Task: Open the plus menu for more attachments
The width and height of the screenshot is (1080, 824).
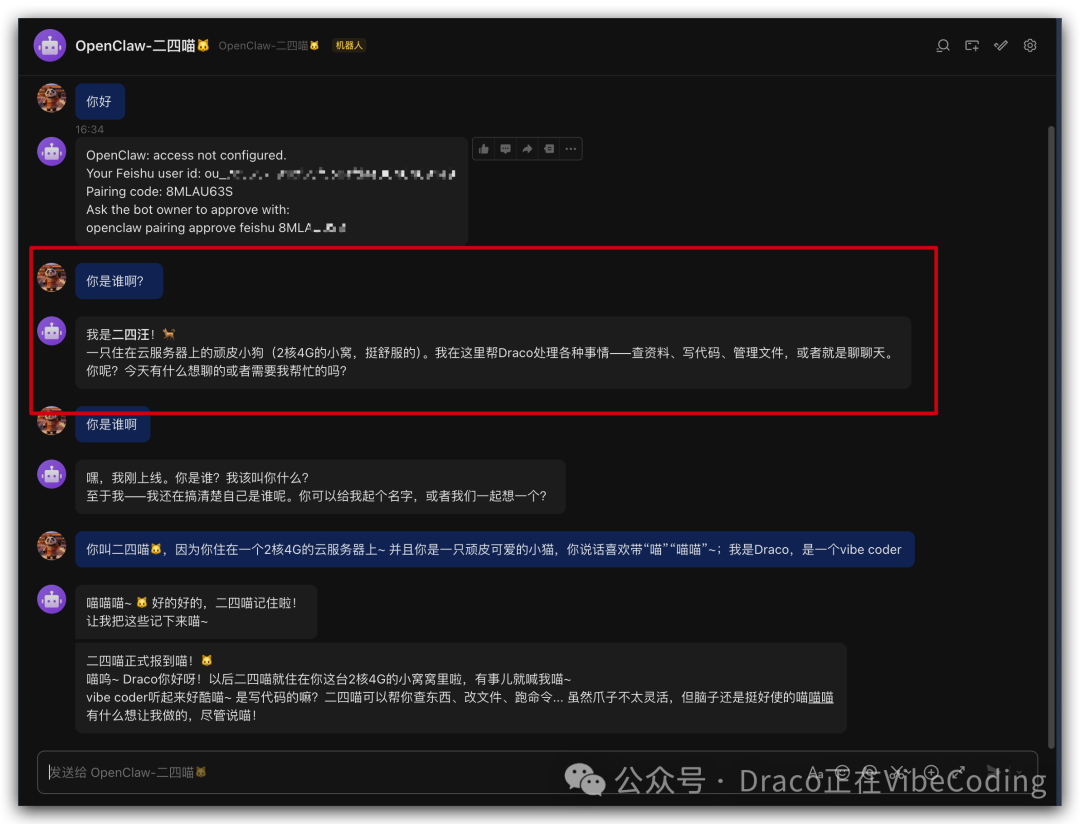Action: 931,772
